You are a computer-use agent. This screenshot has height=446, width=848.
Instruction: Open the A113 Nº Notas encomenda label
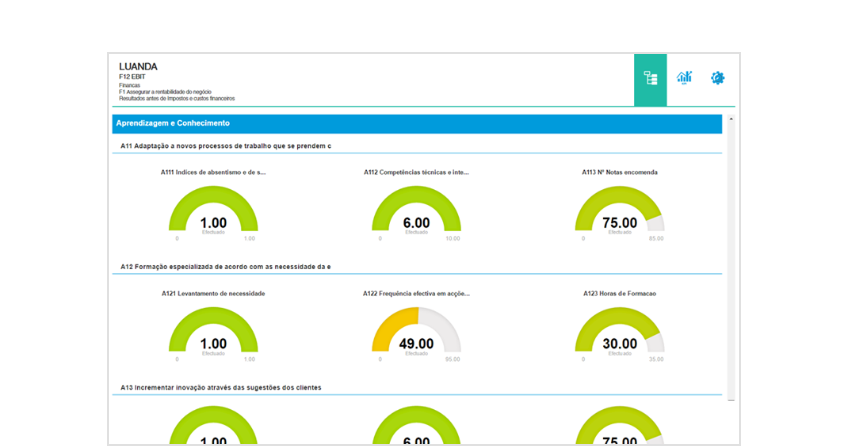(x=619, y=172)
